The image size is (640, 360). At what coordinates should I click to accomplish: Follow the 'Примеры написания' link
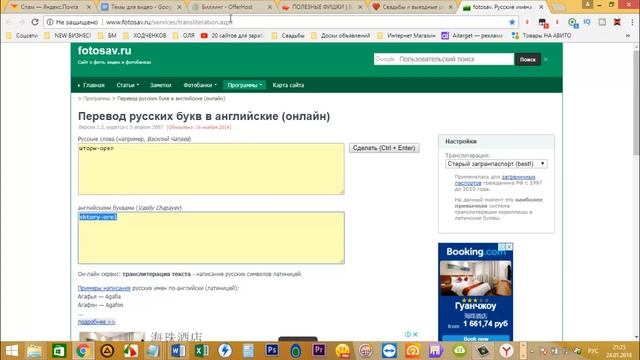tap(104, 288)
